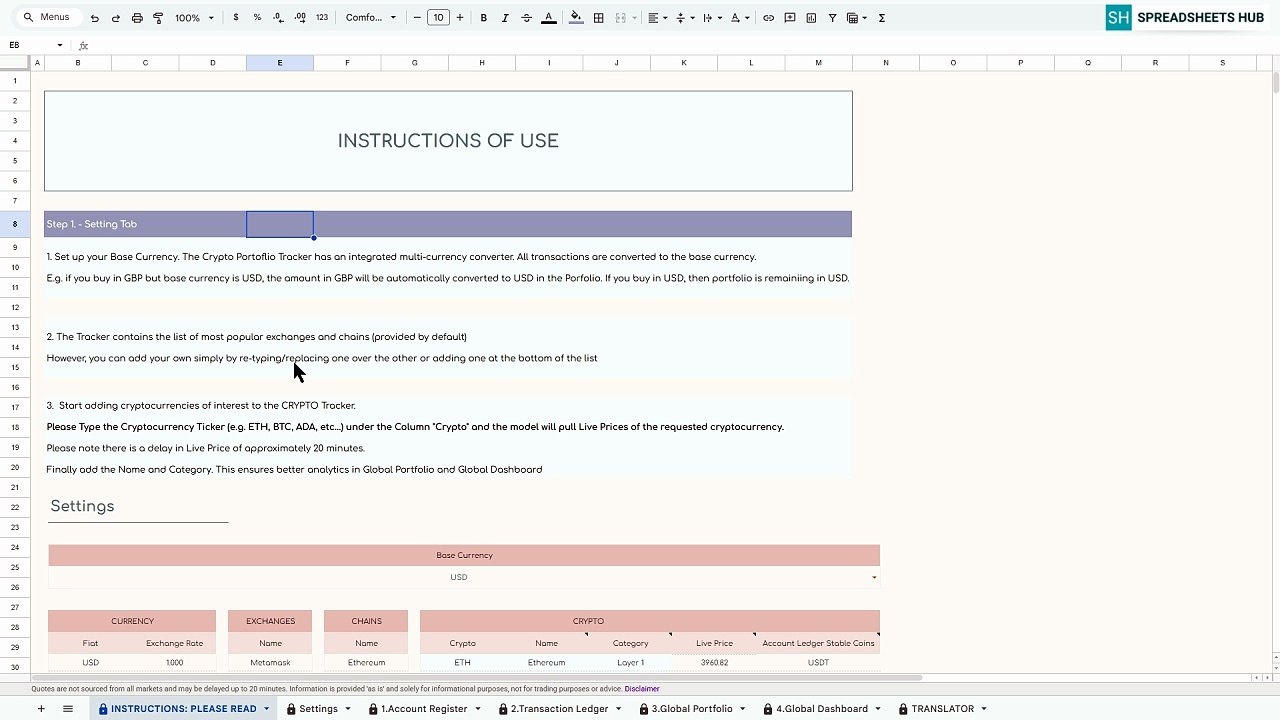1280x720 pixels.
Task: Click the vertical scrollbar thumb
Action: click(1275, 83)
